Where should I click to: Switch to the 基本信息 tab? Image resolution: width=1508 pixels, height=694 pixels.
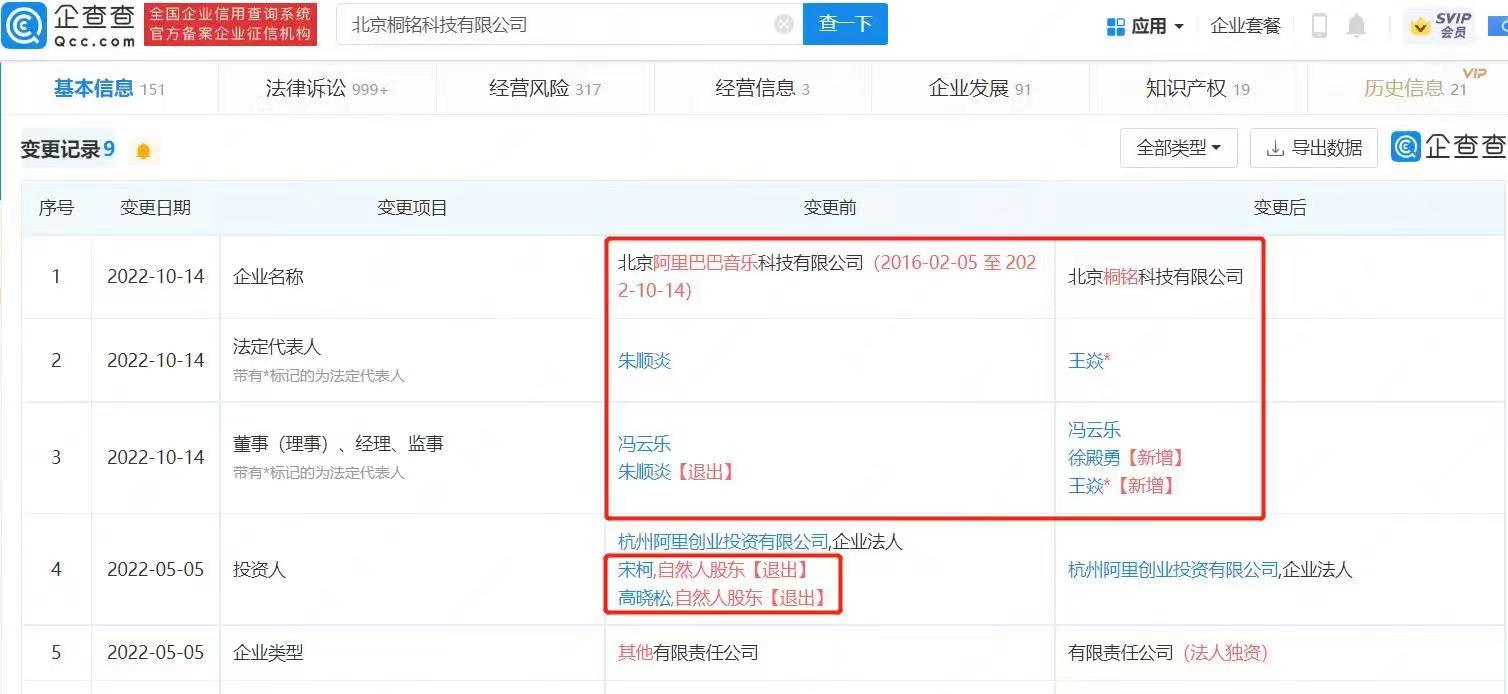click(x=109, y=88)
